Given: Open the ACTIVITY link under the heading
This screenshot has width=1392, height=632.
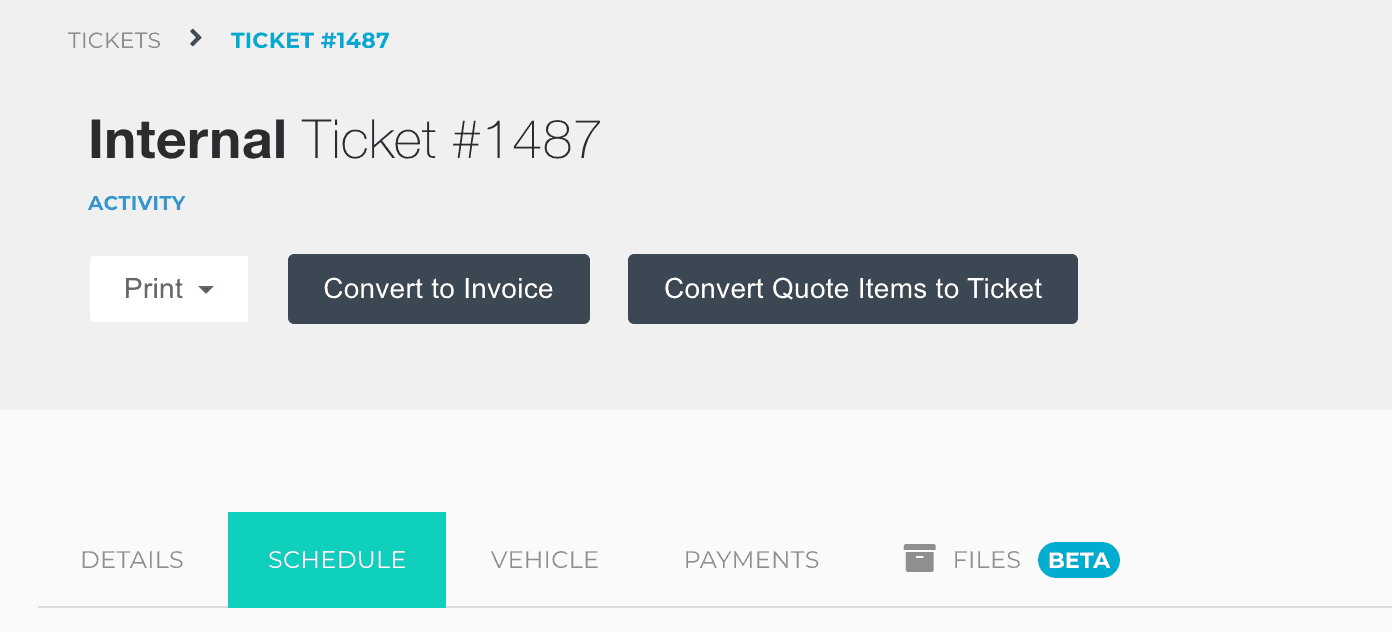Looking at the screenshot, I should (137, 203).
